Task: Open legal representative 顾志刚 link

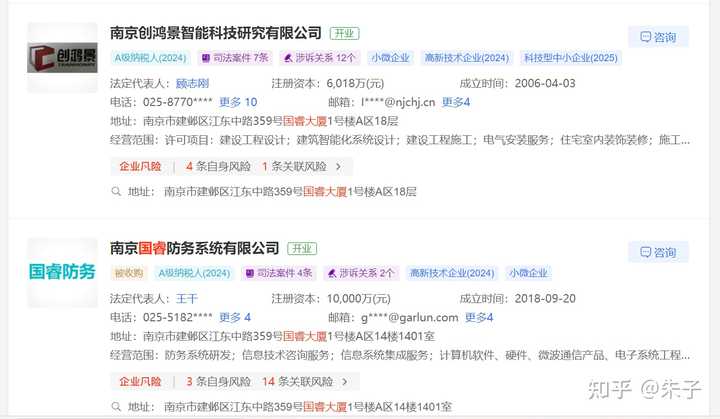Action: [x=192, y=83]
